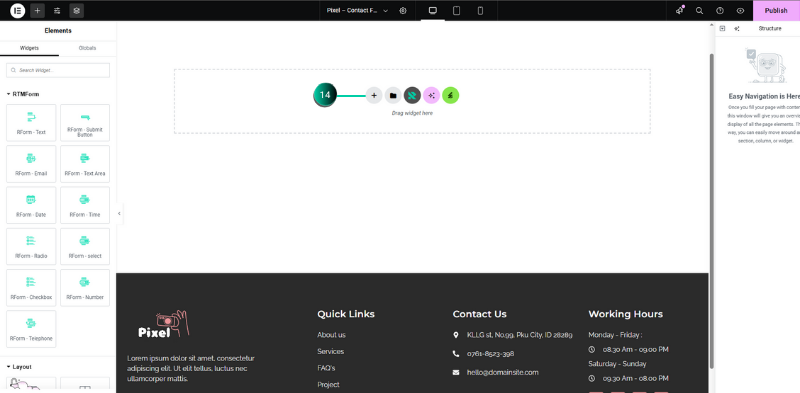Viewport: 800px width, 393px height.
Task: Click the Publish button
Action: pyautogui.click(x=776, y=10)
